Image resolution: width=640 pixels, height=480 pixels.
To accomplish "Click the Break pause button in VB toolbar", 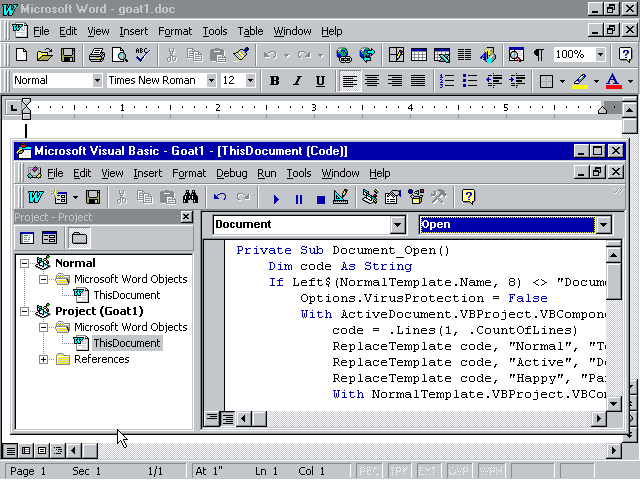I will 299,199.
